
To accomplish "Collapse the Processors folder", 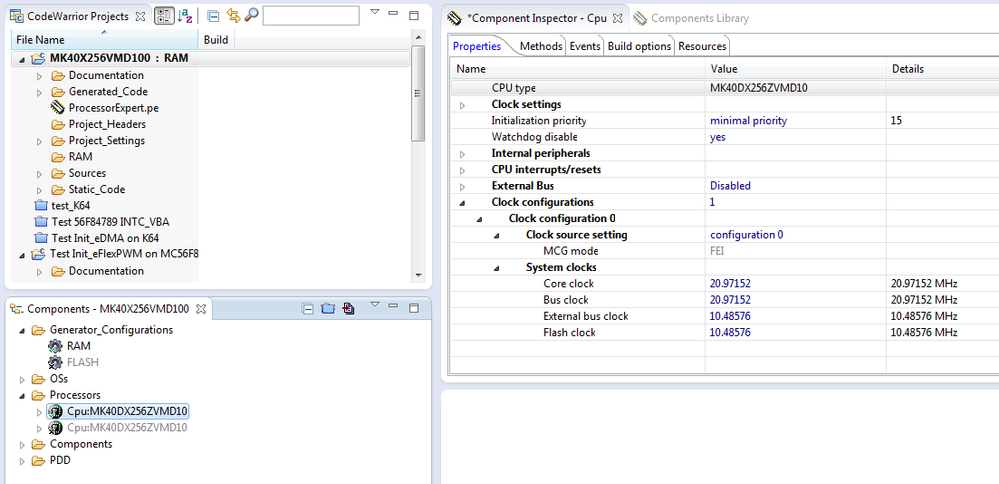I will coord(22,395).
